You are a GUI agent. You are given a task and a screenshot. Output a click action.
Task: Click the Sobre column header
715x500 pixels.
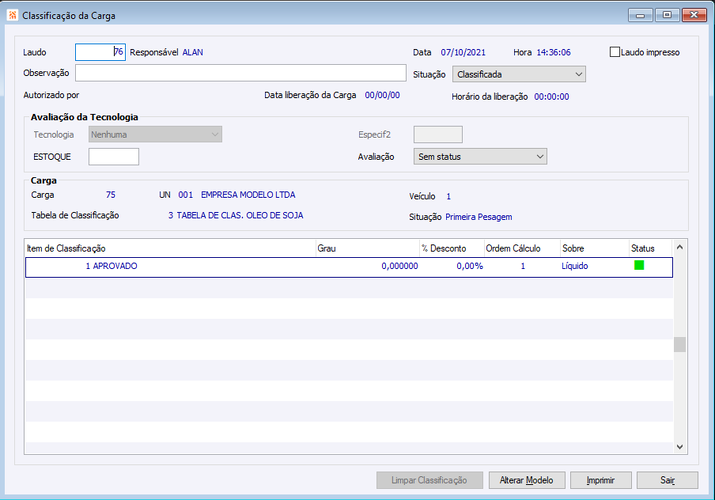(x=595, y=248)
